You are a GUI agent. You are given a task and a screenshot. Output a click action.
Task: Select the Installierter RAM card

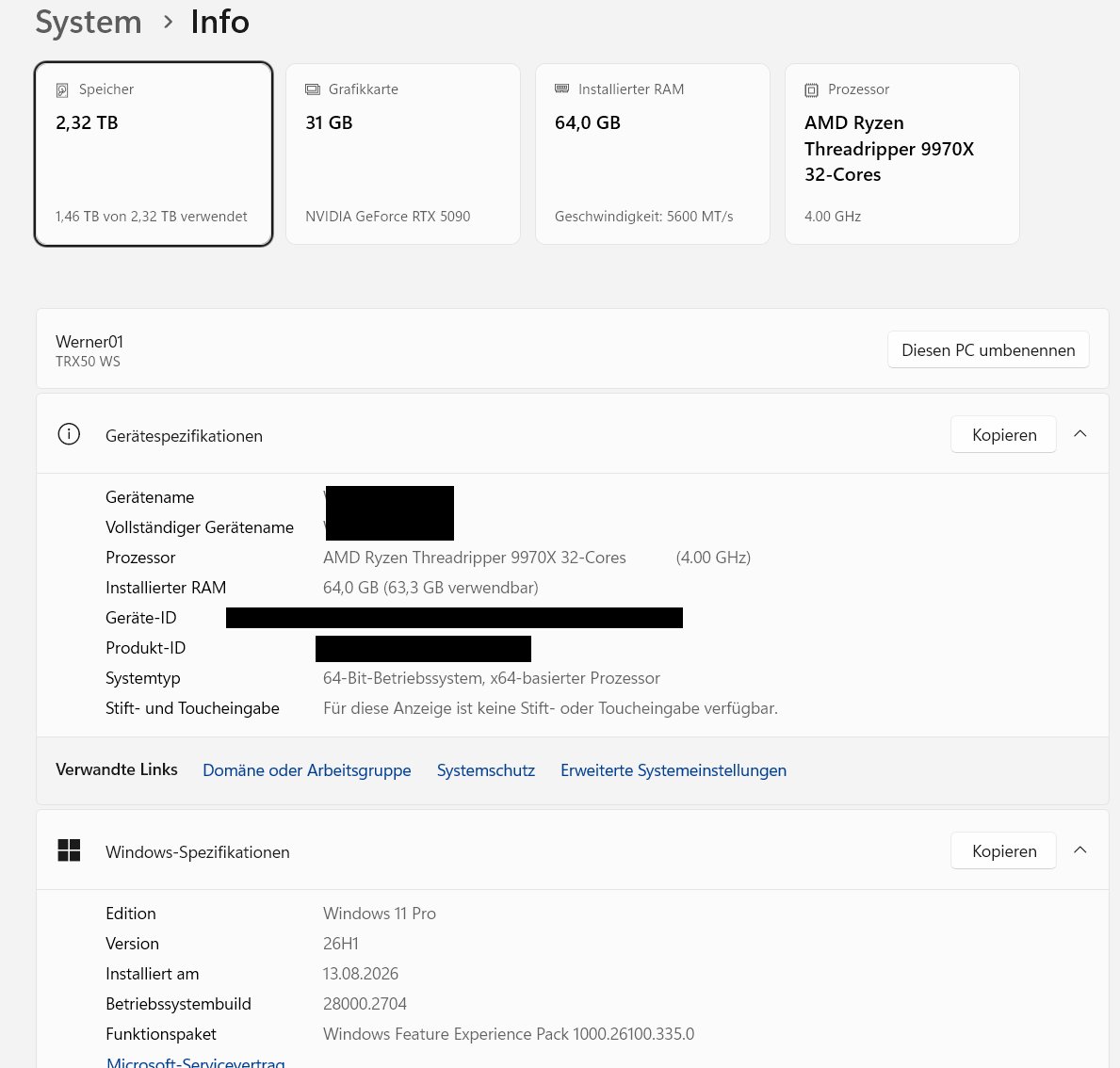652,154
